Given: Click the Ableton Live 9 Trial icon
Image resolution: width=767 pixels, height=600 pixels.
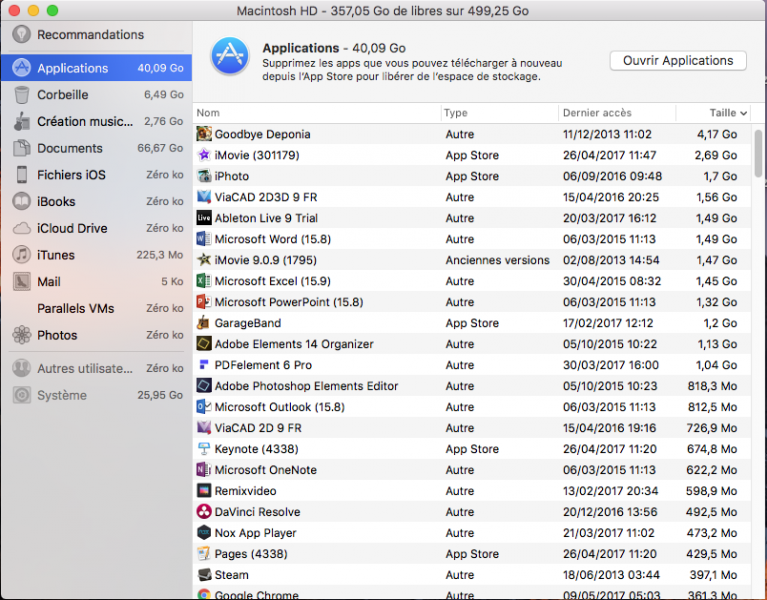Looking at the screenshot, I should tap(204, 218).
